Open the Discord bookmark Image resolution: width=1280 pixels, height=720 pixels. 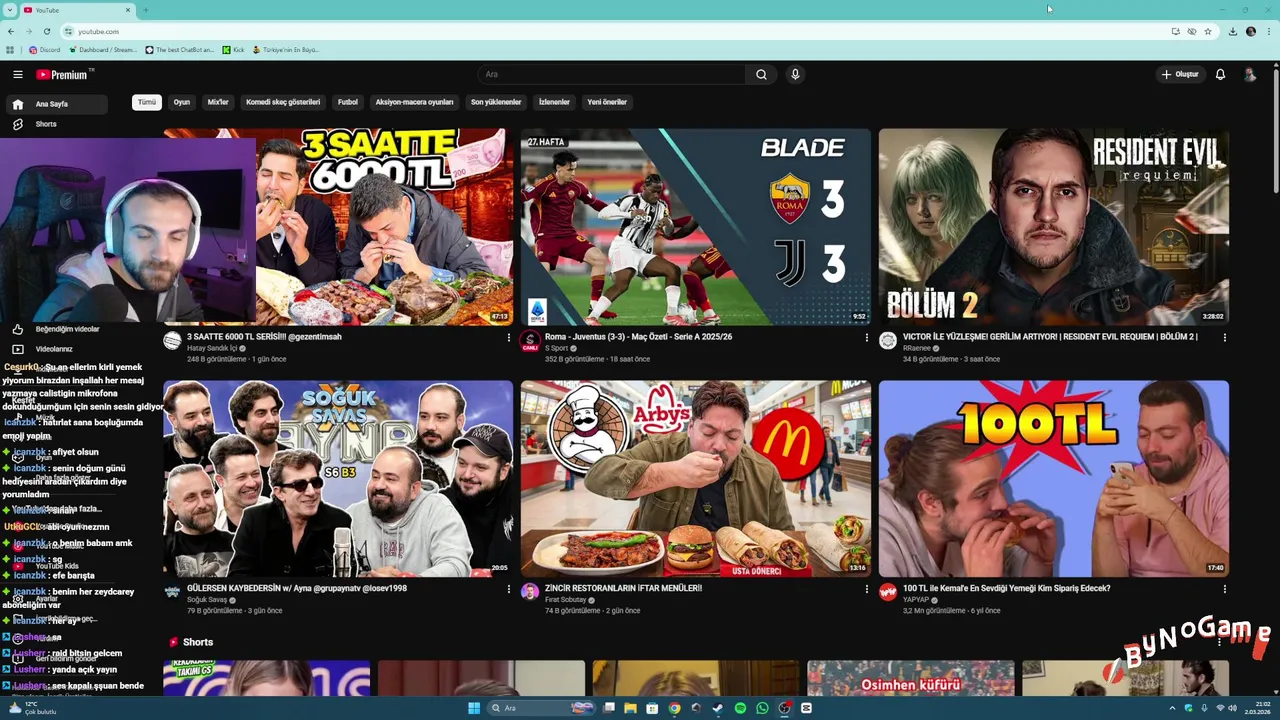(x=45, y=50)
